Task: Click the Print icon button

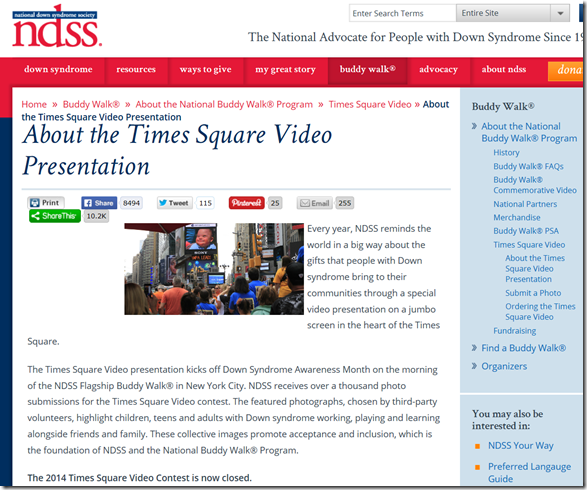Action: click(x=46, y=203)
